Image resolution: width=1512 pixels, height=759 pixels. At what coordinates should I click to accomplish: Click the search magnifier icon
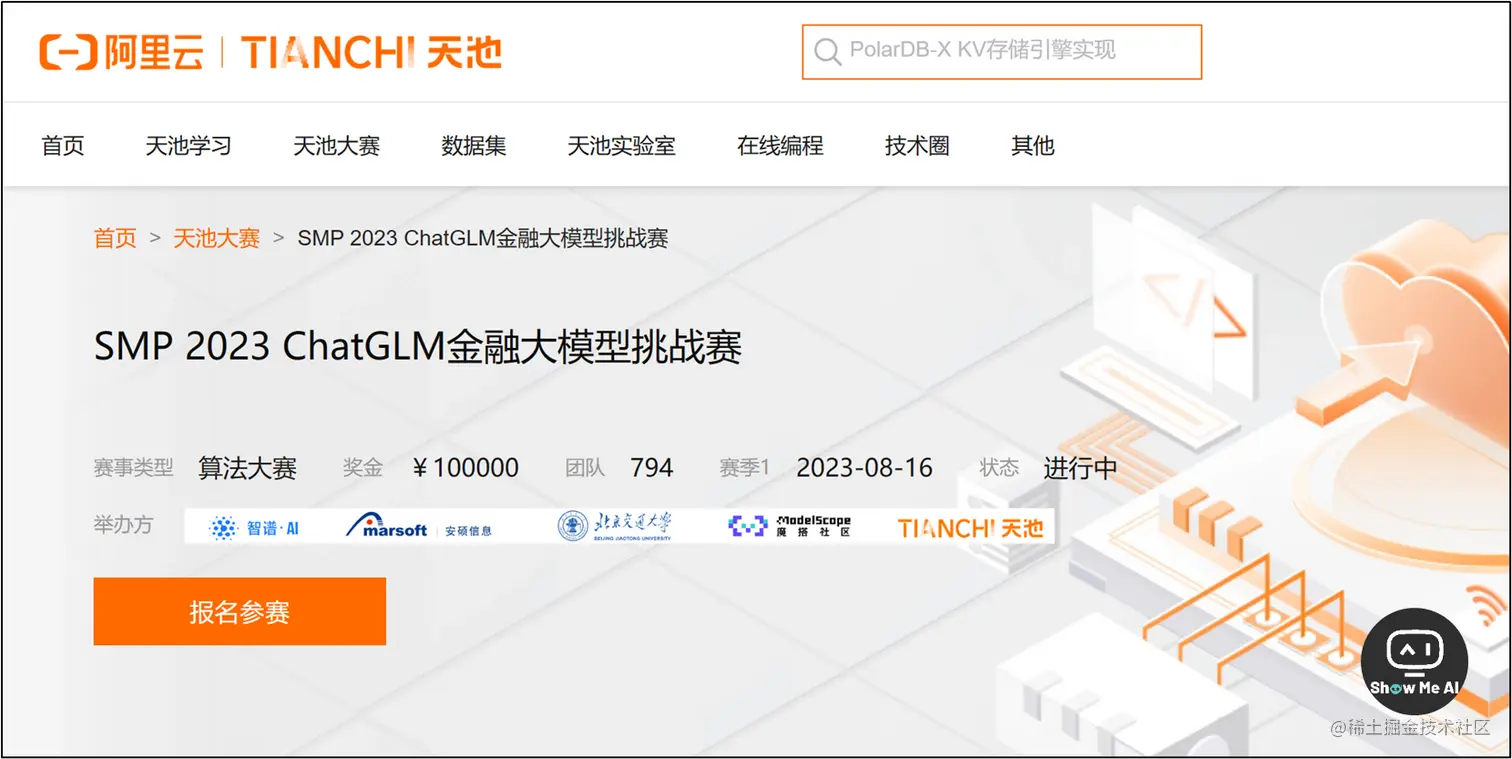[827, 51]
